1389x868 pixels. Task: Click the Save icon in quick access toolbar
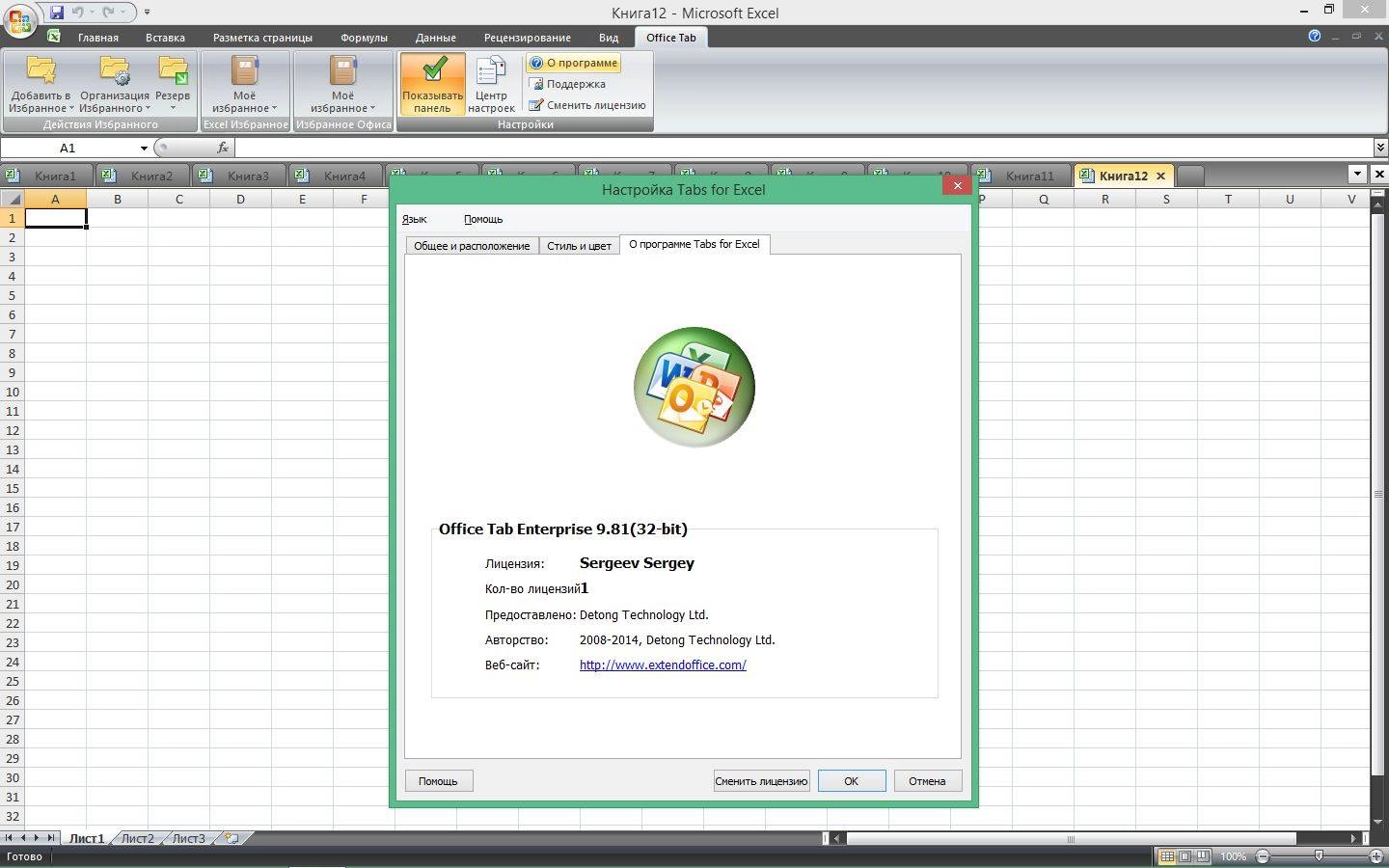pos(56,13)
